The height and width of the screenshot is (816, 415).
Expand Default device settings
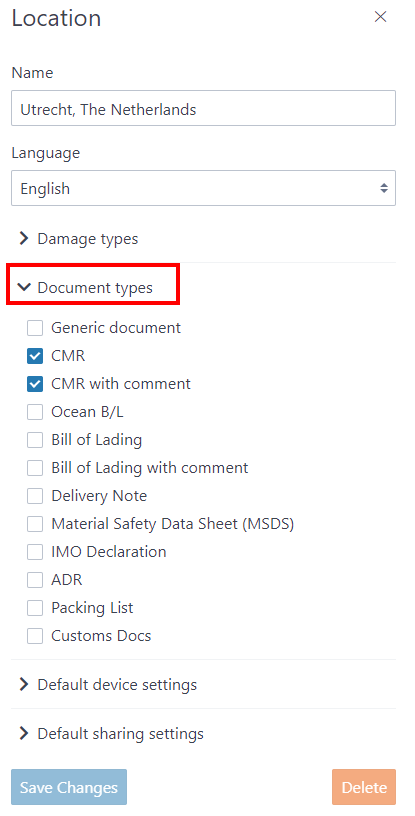click(107, 684)
